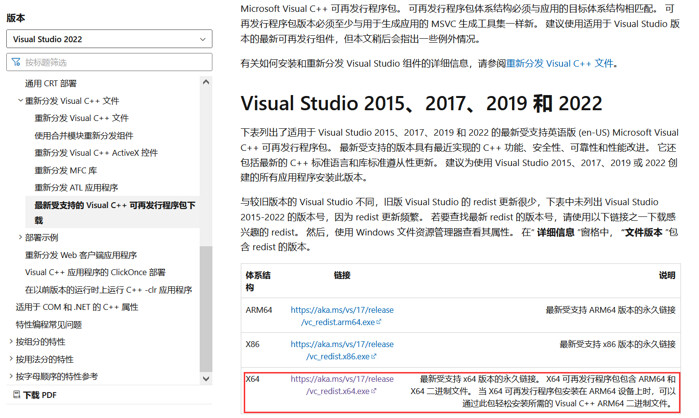The image size is (699, 418).
Task: Open the 重新分发 Visual C++ 文件 link in the article
Action: click(x=560, y=63)
